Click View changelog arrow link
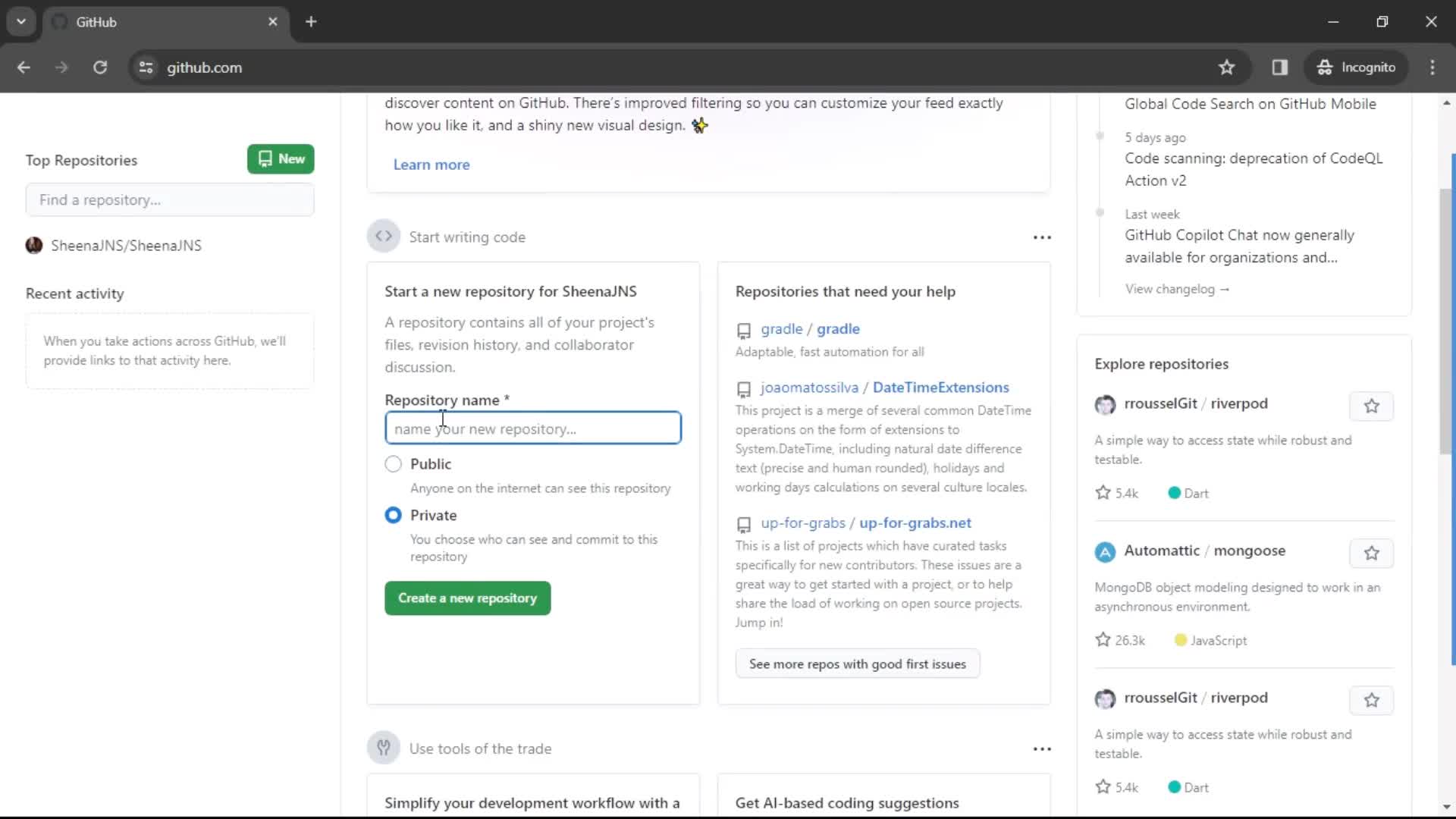 click(x=1178, y=289)
